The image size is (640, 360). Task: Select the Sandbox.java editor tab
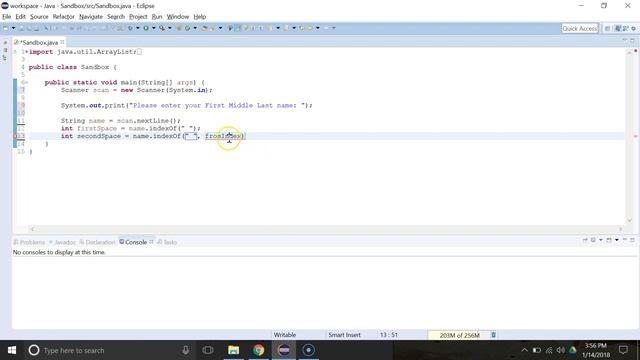pyautogui.click(x=39, y=42)
